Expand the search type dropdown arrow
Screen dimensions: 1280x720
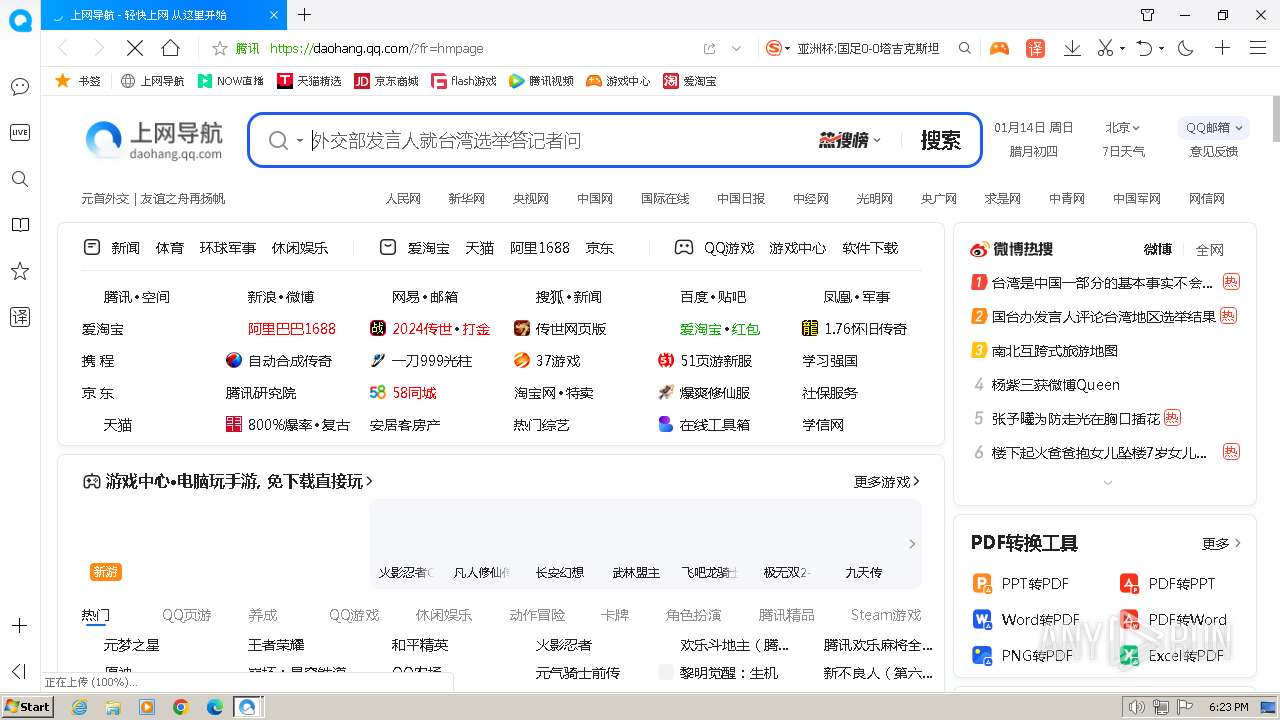[299, 141]
